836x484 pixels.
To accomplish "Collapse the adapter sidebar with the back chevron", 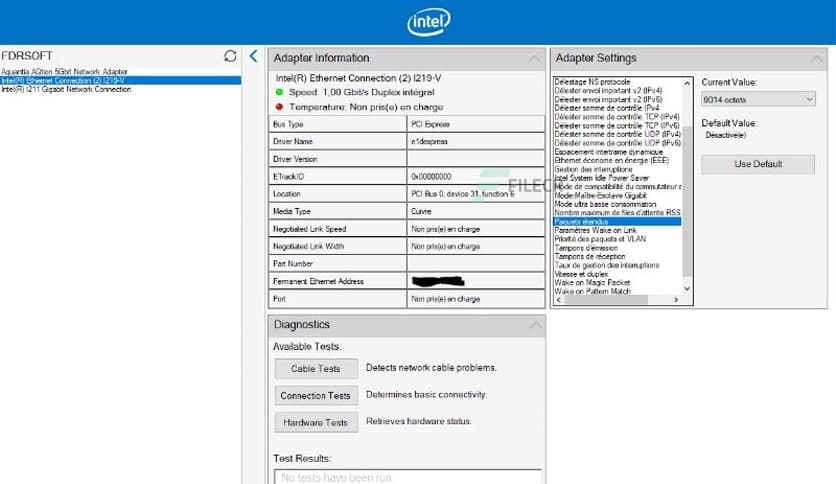I will click(x=253, y=55).
